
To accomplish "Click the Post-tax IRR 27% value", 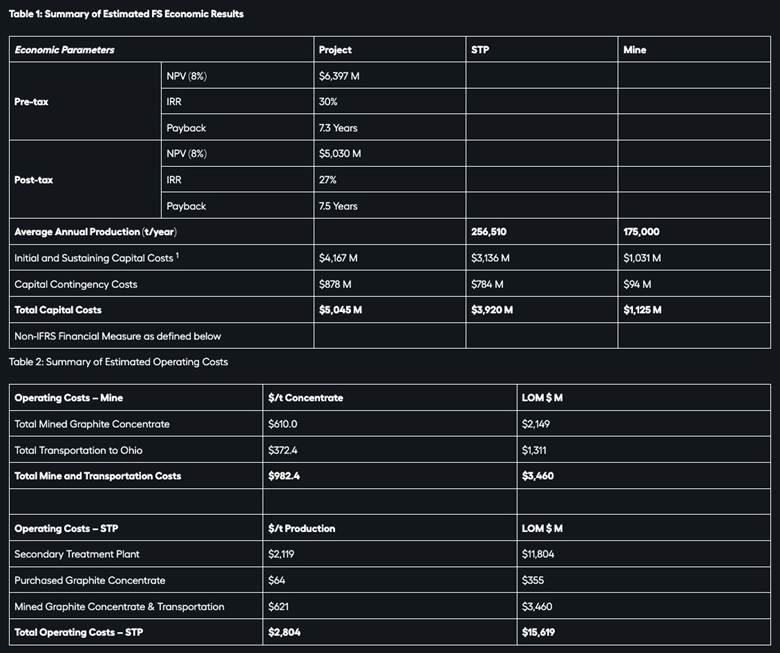I will click(328, 180).
